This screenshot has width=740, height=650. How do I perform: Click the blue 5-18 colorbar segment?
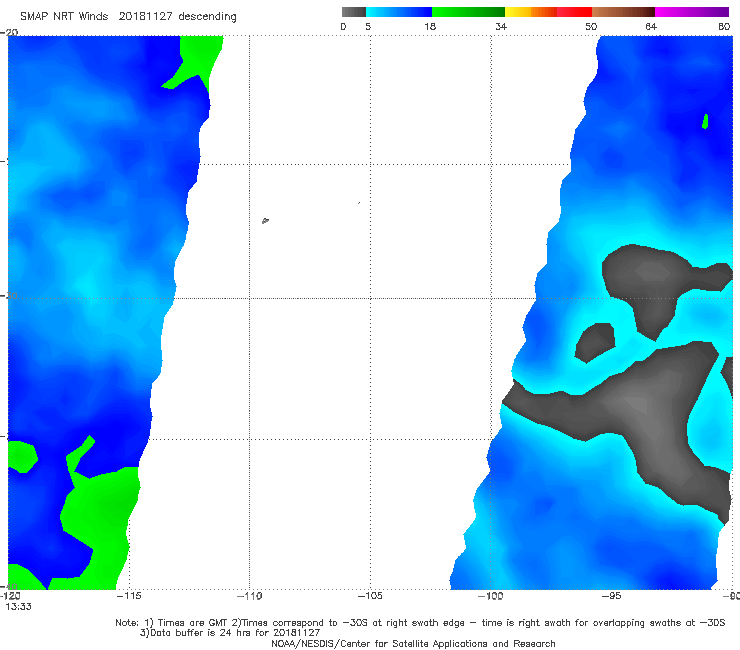pyautogui.click(x=399, y=12)
